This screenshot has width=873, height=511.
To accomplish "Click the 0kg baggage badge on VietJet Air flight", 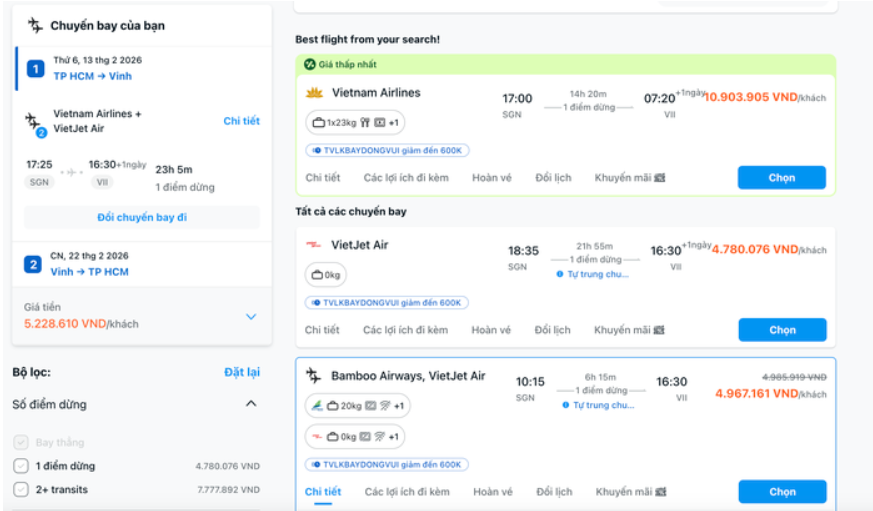I will (x=326, y=275).
